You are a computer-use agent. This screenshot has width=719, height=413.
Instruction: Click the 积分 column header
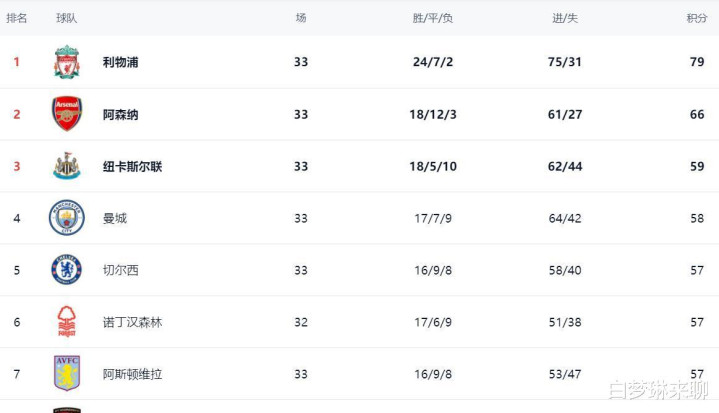[x=697, y=18]
